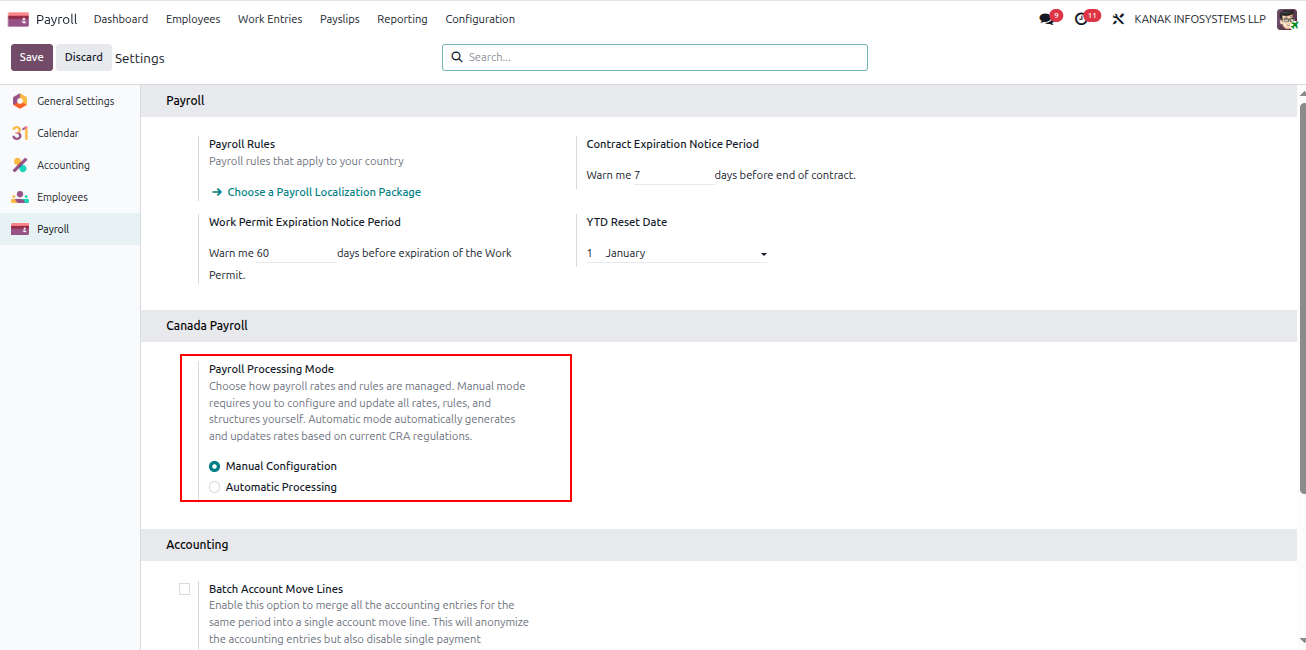
Task: Open the Payroll app icon in navbar
Action: (x=18, y=19)
